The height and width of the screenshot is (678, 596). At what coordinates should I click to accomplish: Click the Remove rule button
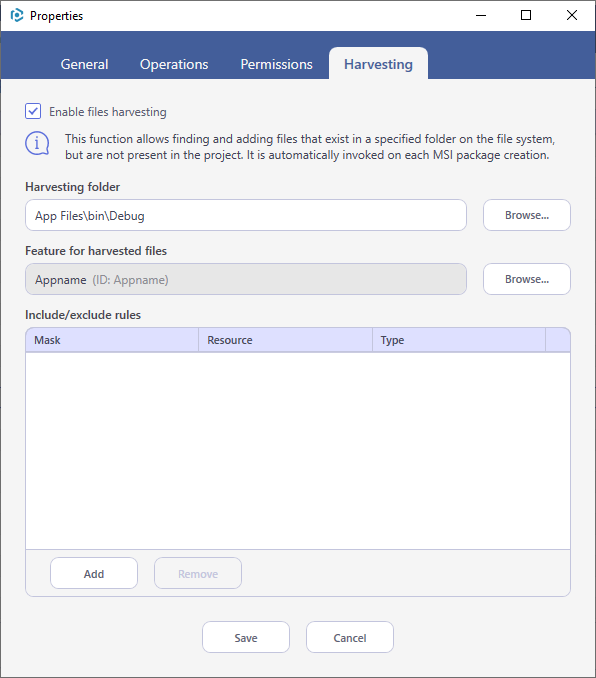pos(198,573)
